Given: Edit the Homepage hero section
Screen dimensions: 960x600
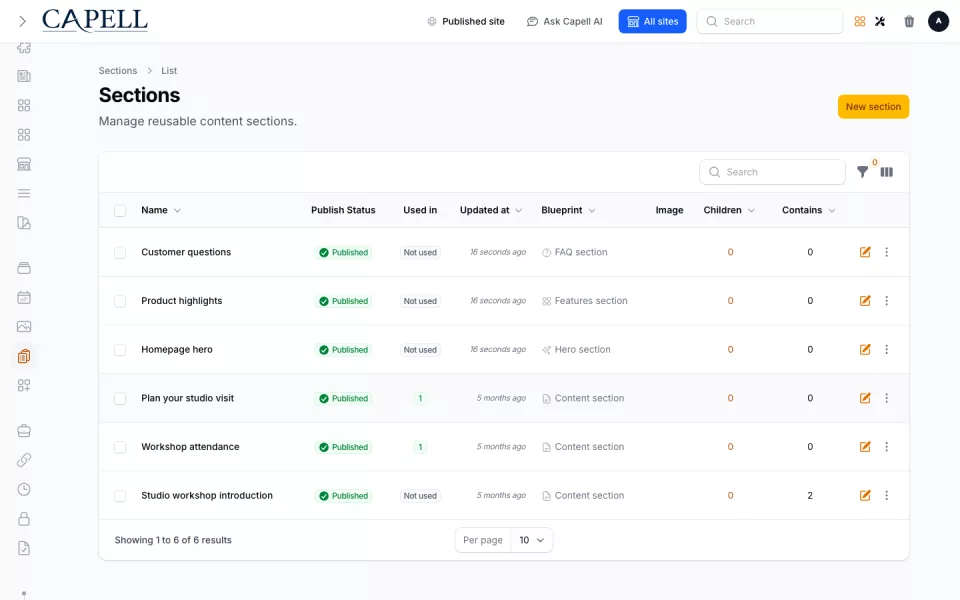Looking at the screenshot, I should click(x=864, y=350).
